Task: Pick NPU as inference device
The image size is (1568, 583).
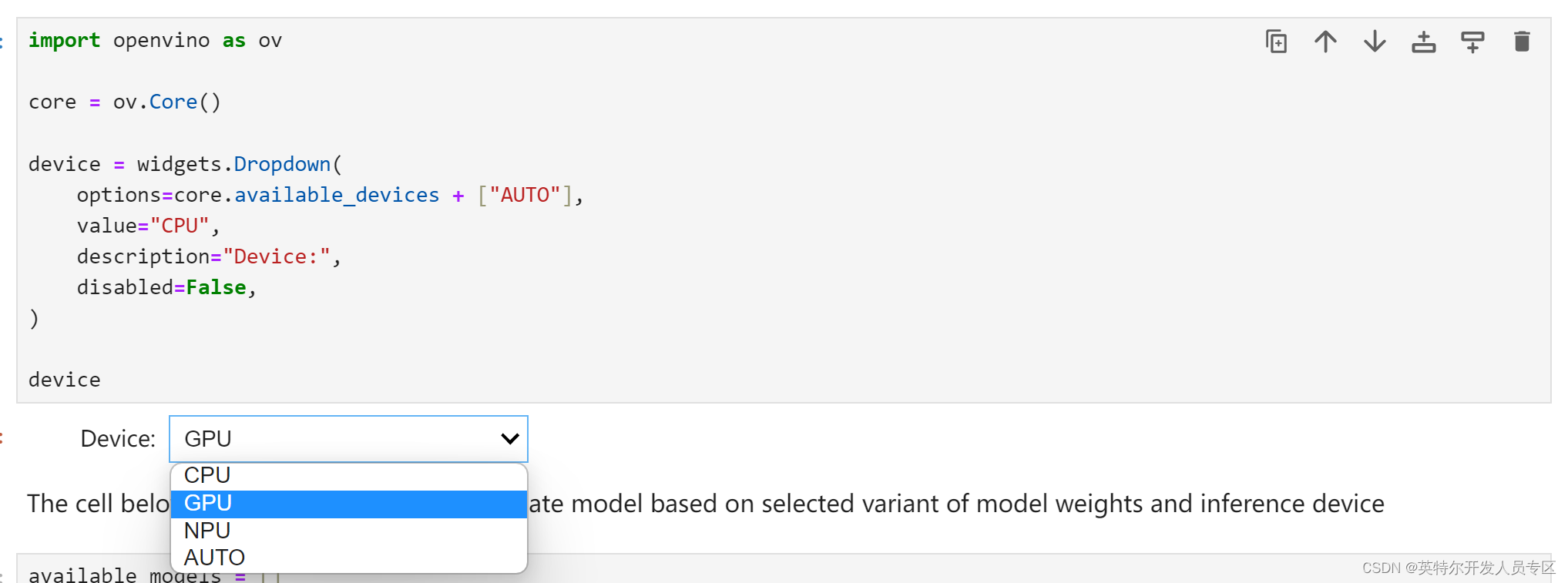Action: (349, 531)
